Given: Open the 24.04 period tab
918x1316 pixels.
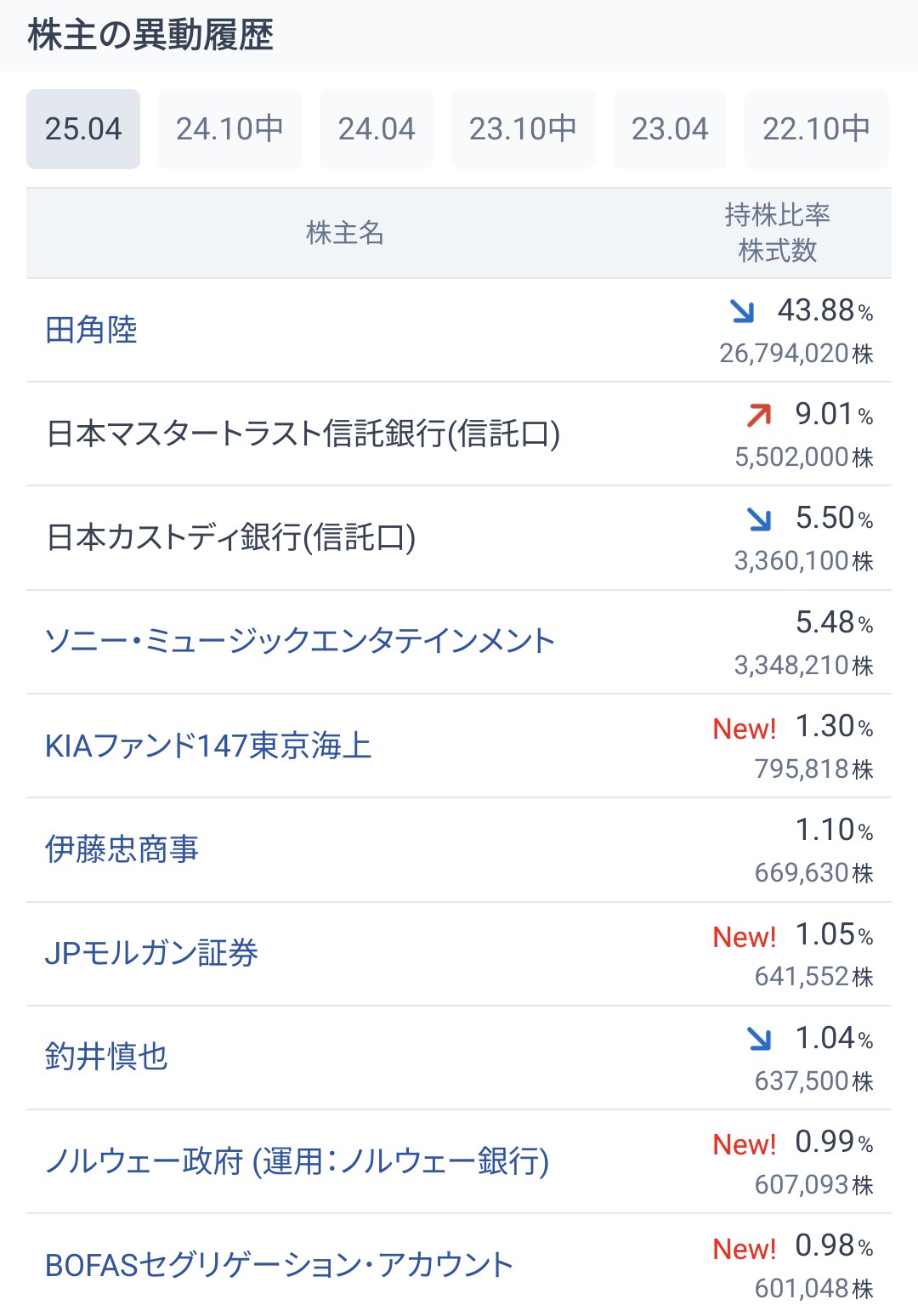Looking at the screenshot, I should point(377,129).
